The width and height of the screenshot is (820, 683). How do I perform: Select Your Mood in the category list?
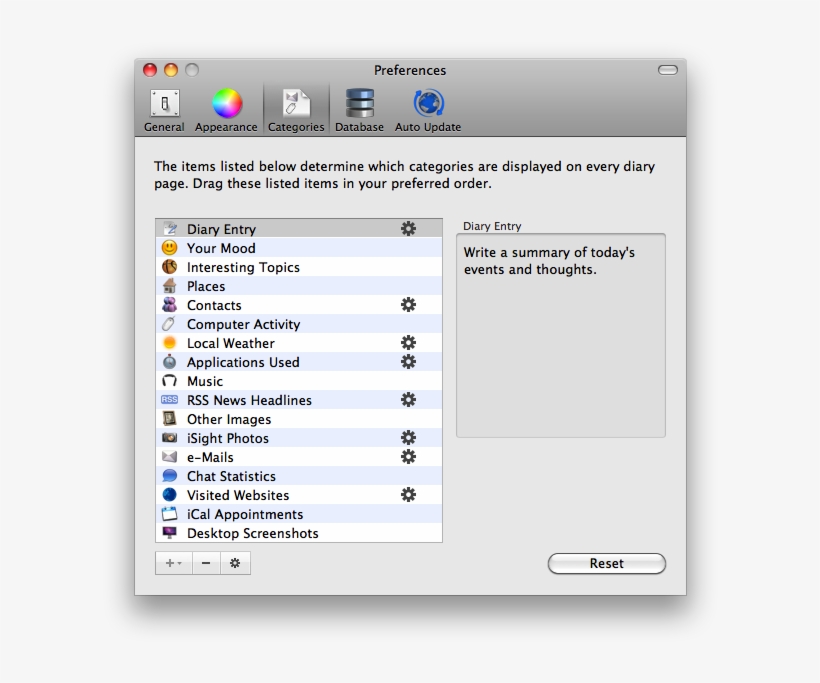pyautogui.click(x=221, y=248)
